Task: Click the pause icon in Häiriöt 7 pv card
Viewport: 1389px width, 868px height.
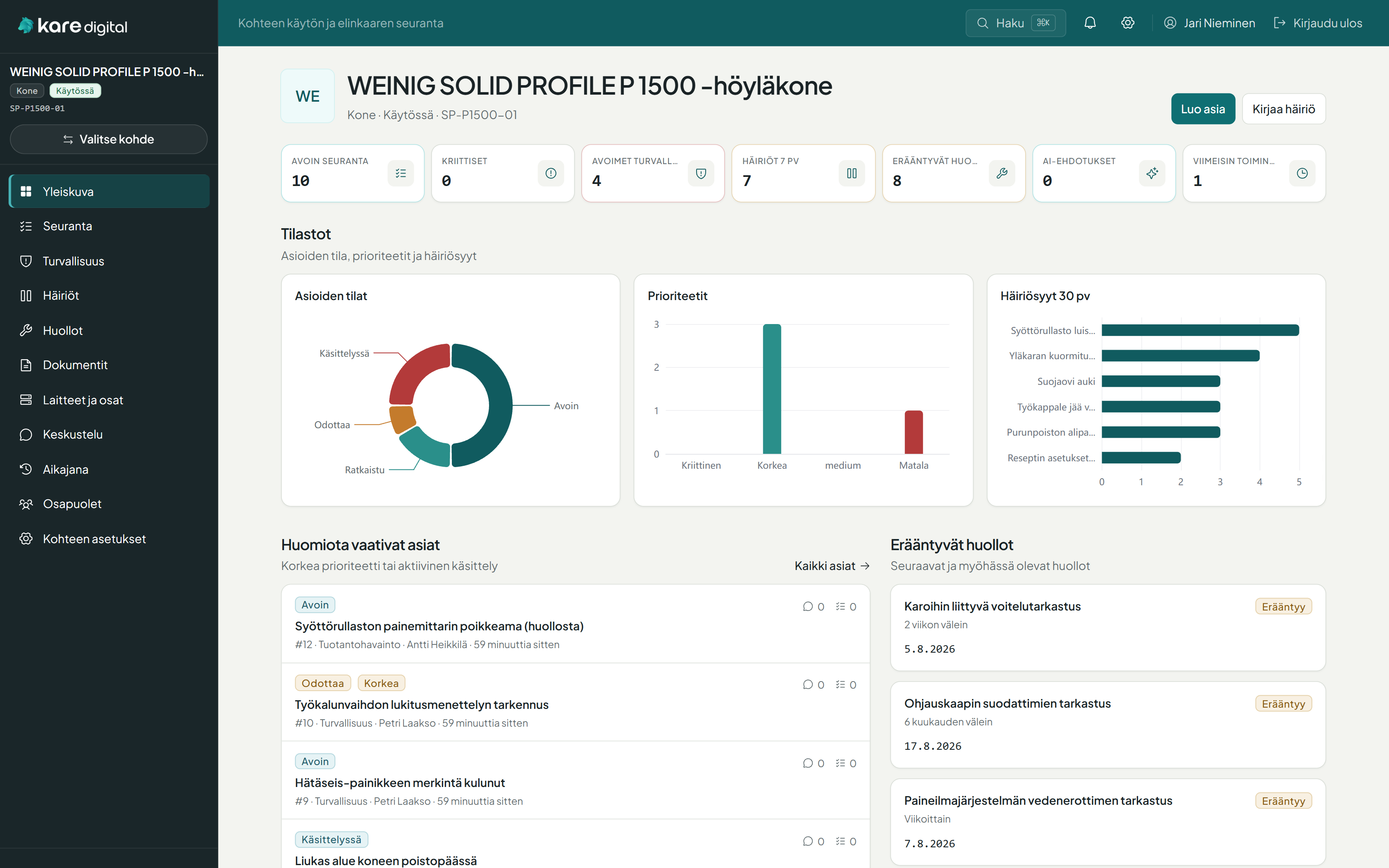Action: tap(852, 173)
